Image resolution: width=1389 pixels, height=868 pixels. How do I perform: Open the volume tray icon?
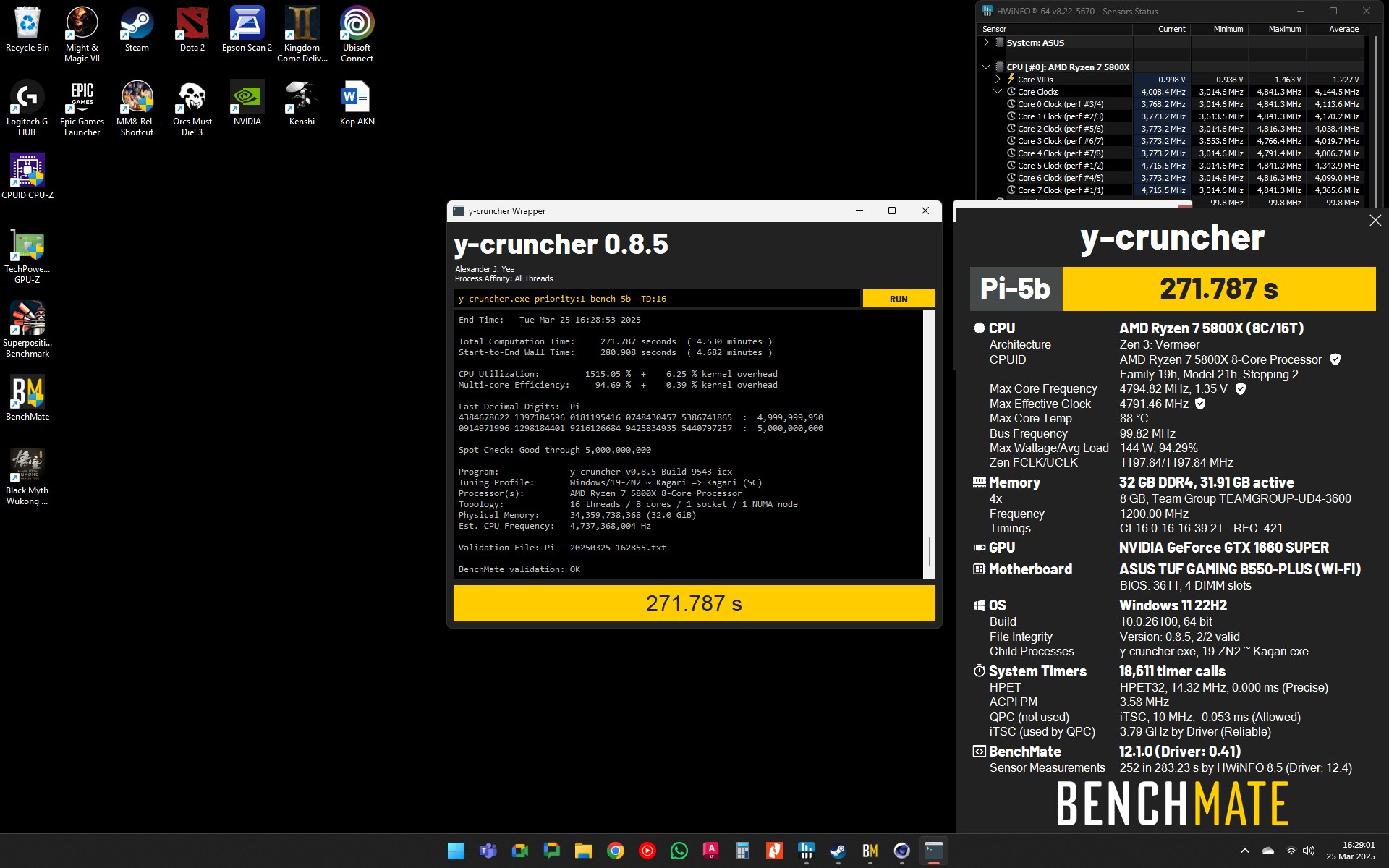pyautogui.click(x=1308, y=851)
